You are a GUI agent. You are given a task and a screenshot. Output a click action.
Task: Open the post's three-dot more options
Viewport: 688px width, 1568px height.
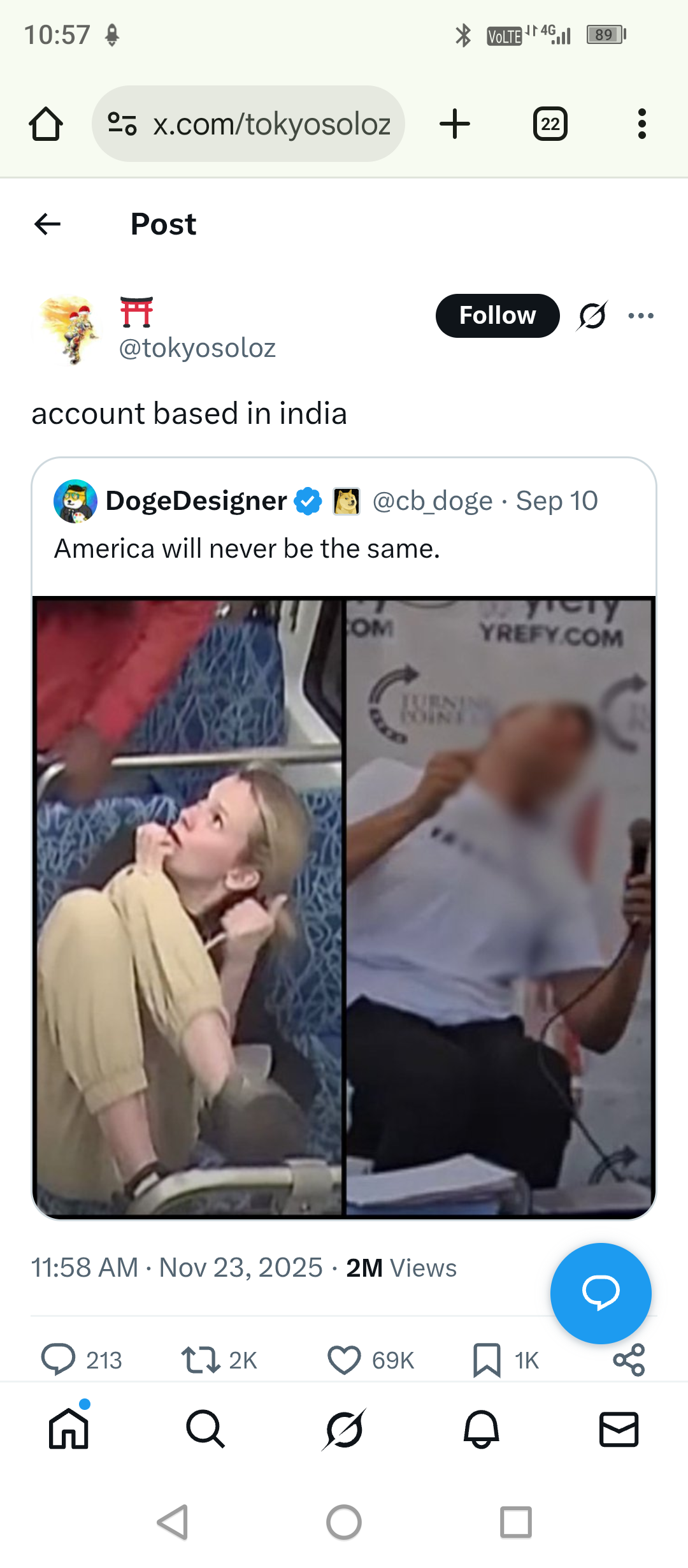click(x=641, y=316)
